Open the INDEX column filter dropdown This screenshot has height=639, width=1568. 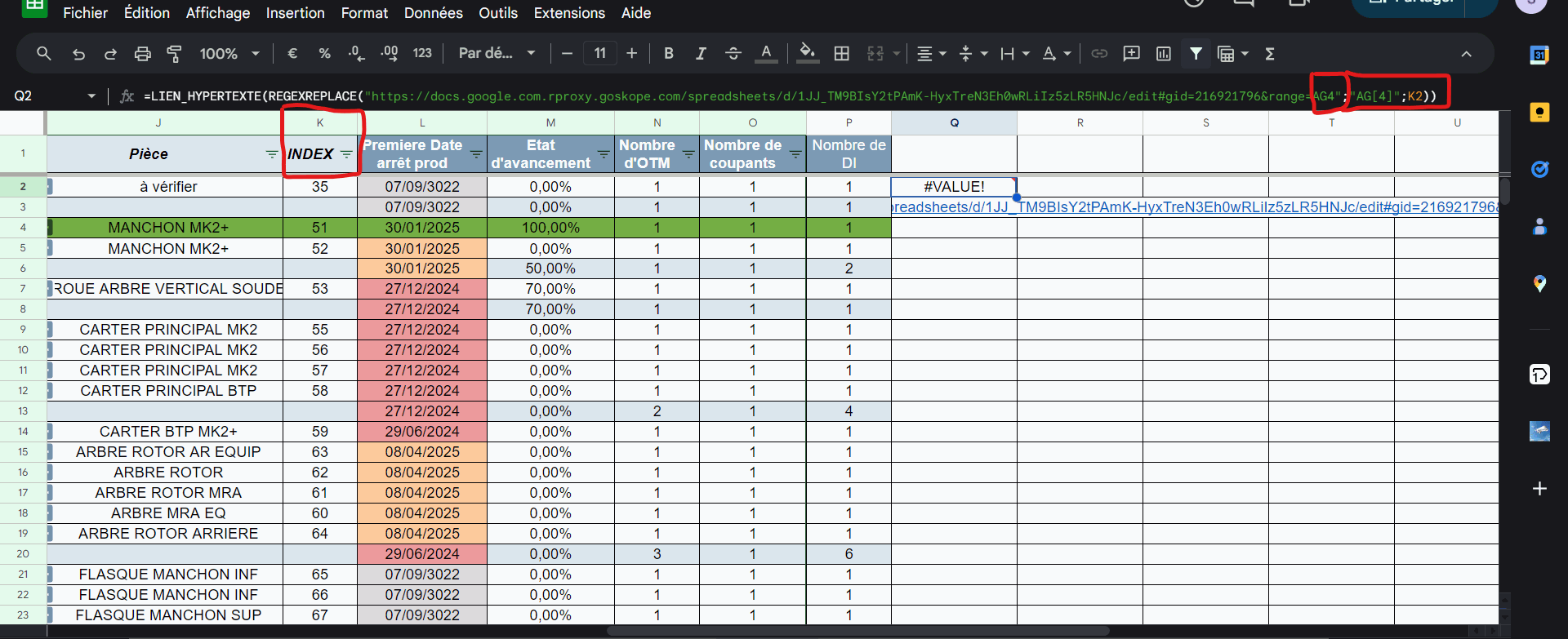pyautogui.click(x=346, y=154)
